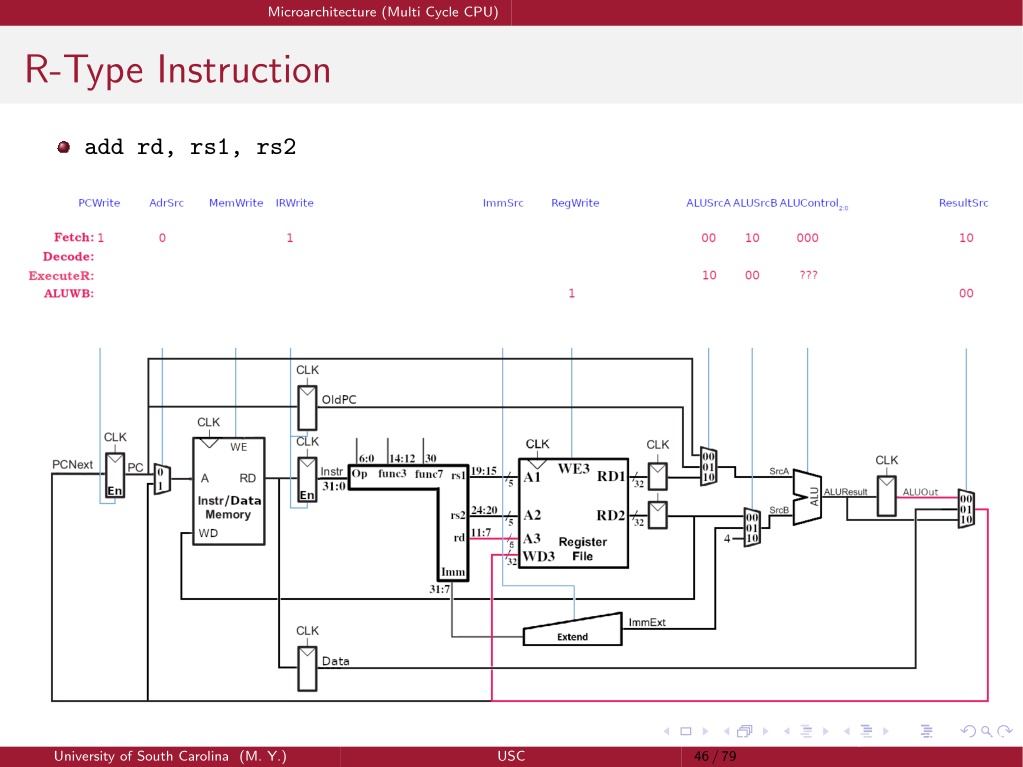Click the Data register label
Viewport: 1023px width, 767px height.
[x=335, y=661]
